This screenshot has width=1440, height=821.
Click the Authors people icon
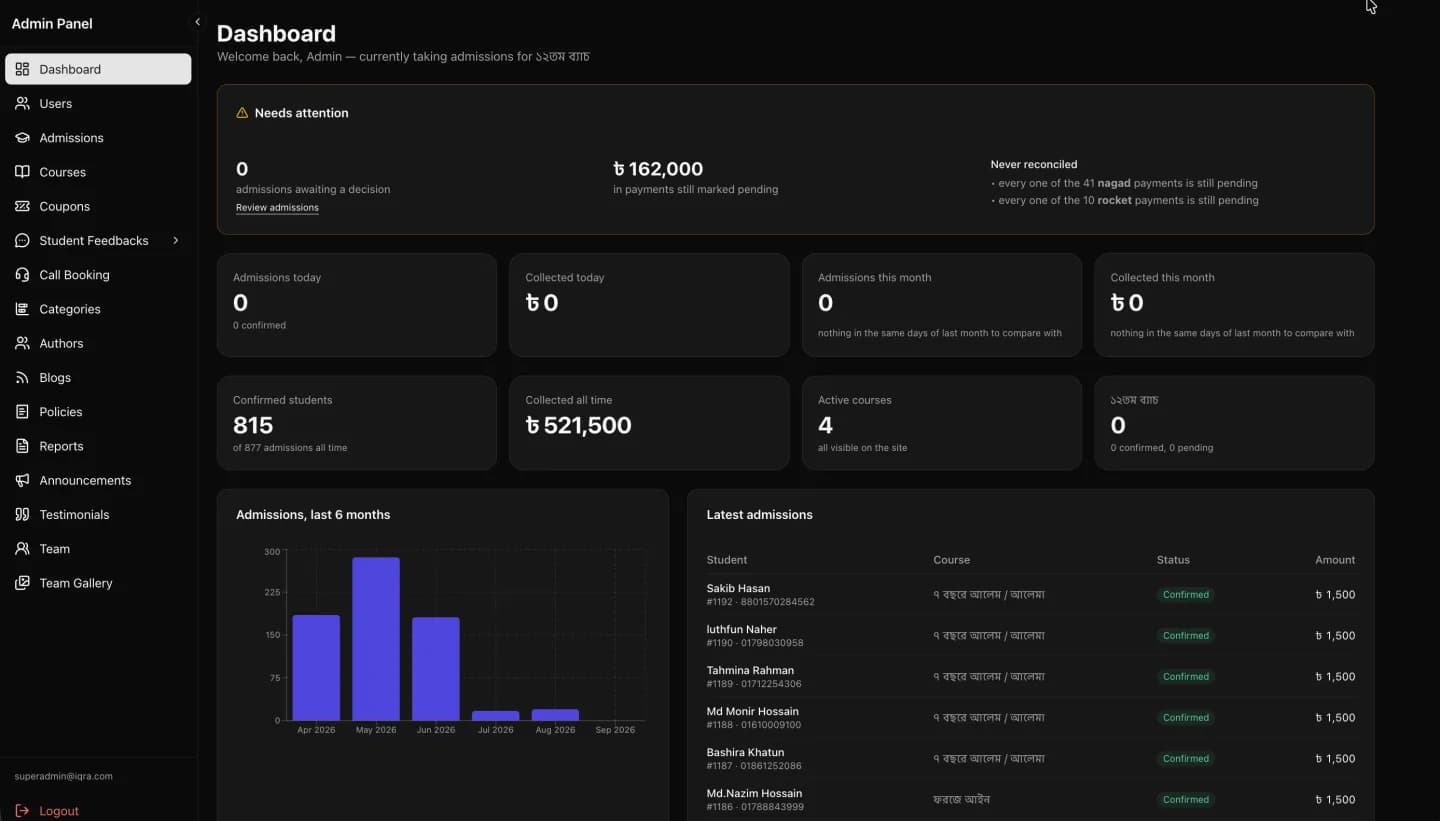[x=22, y=343]
